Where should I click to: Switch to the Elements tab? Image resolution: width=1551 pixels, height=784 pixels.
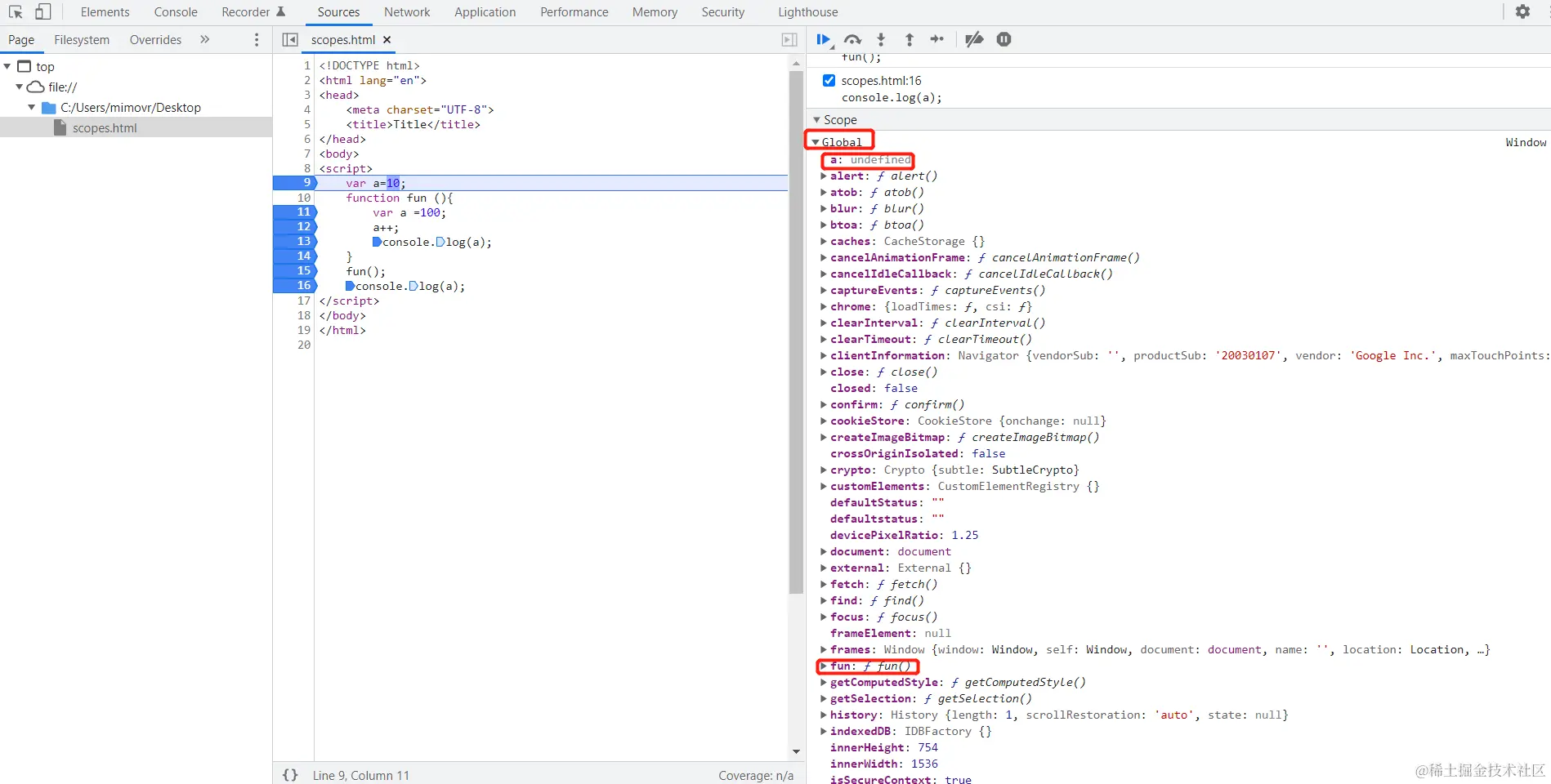pyautogui.click(x=105, y=11)
